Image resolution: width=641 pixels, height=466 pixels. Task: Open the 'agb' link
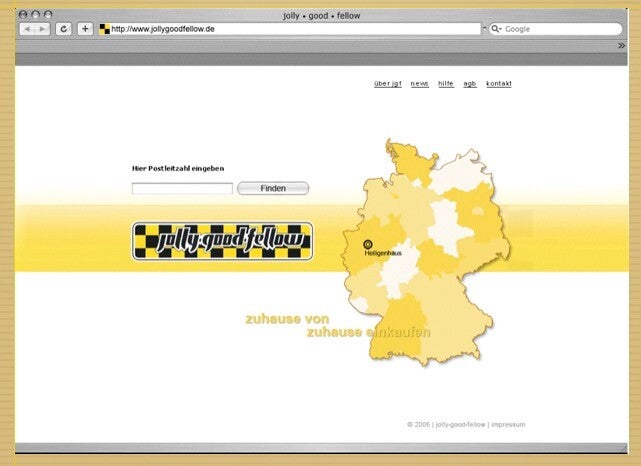point(470,83)
